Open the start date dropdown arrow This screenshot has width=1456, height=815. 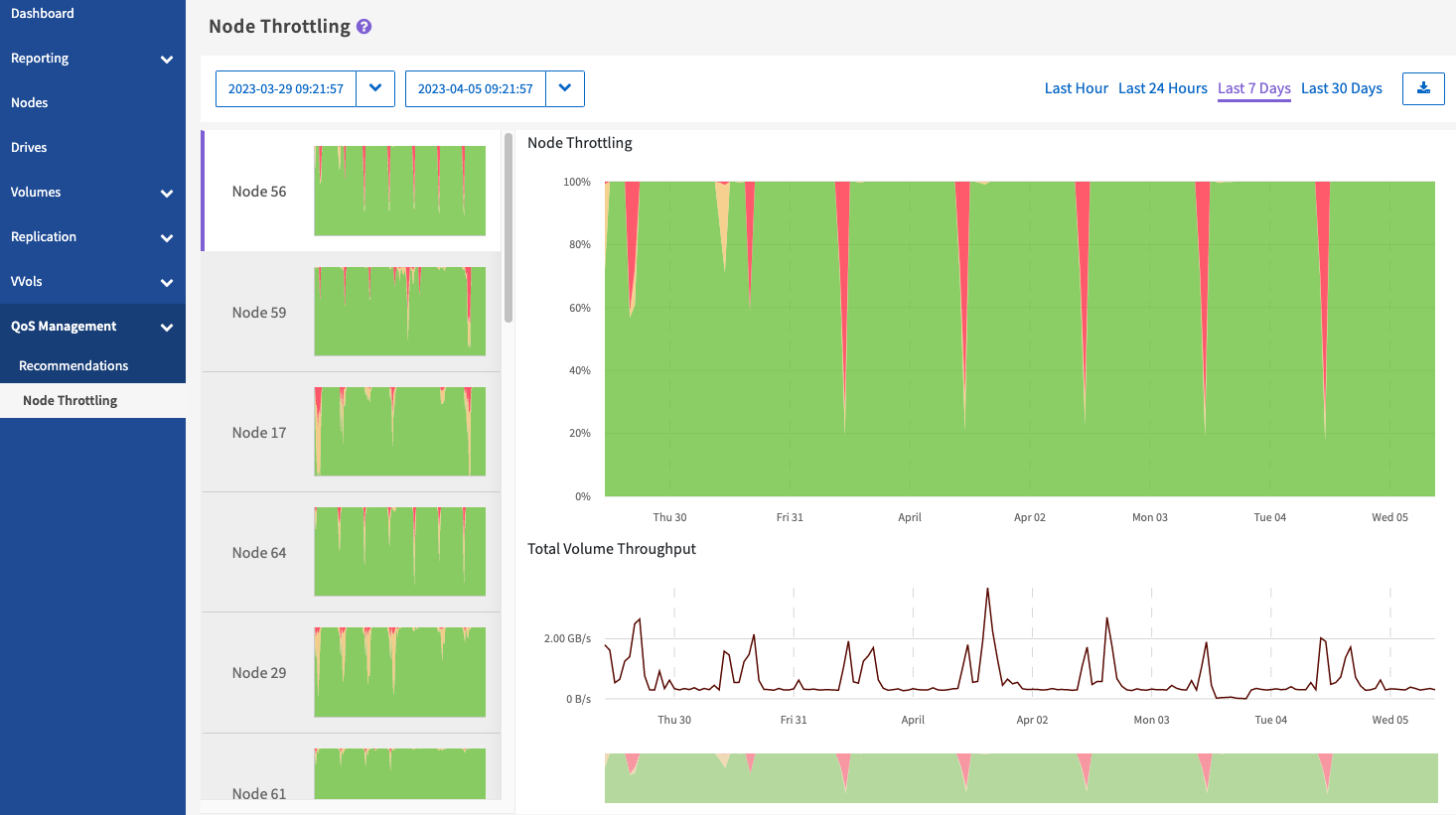[375, 88]
